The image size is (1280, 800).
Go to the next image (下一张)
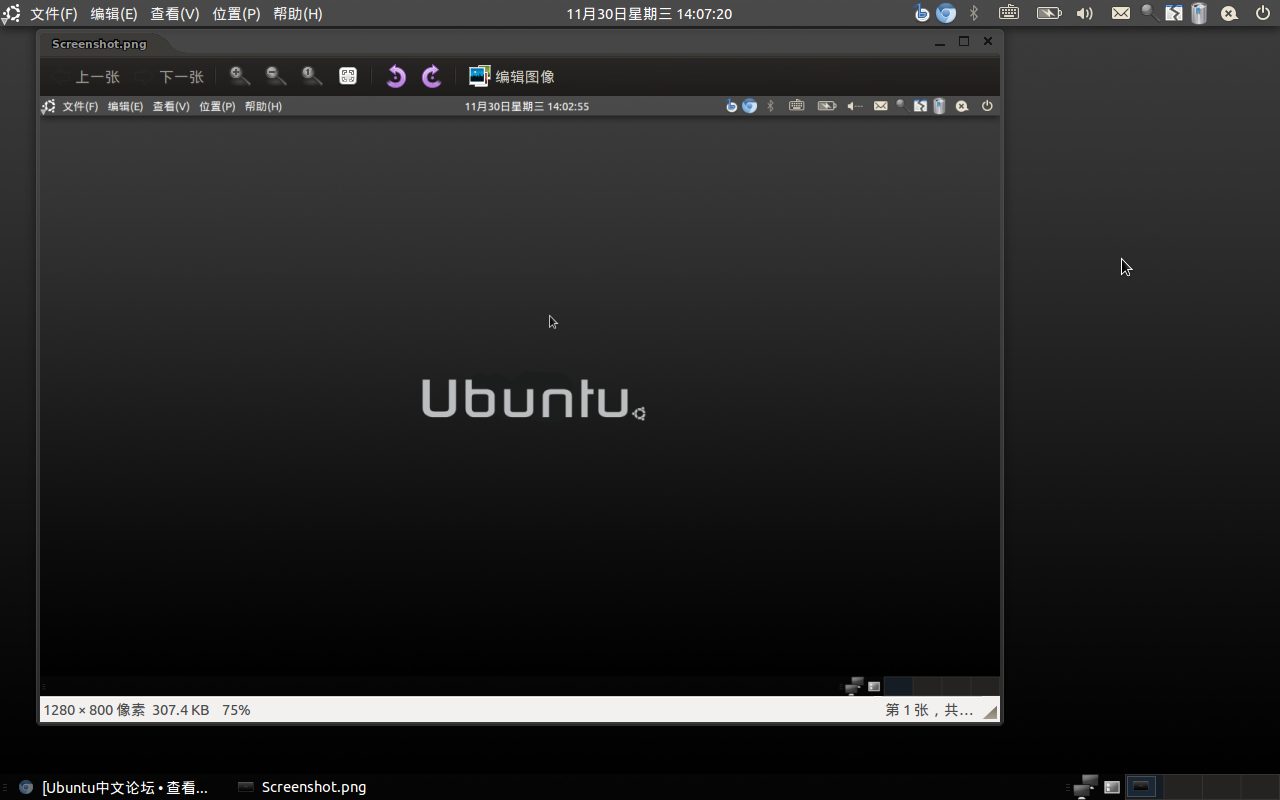point(170,77)
